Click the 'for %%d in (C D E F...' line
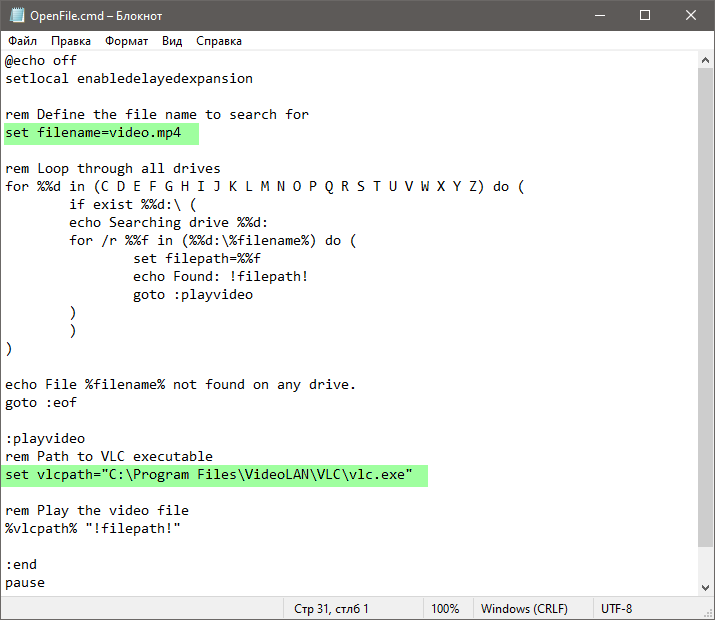The image size is (715, 620). coord(264,186)
